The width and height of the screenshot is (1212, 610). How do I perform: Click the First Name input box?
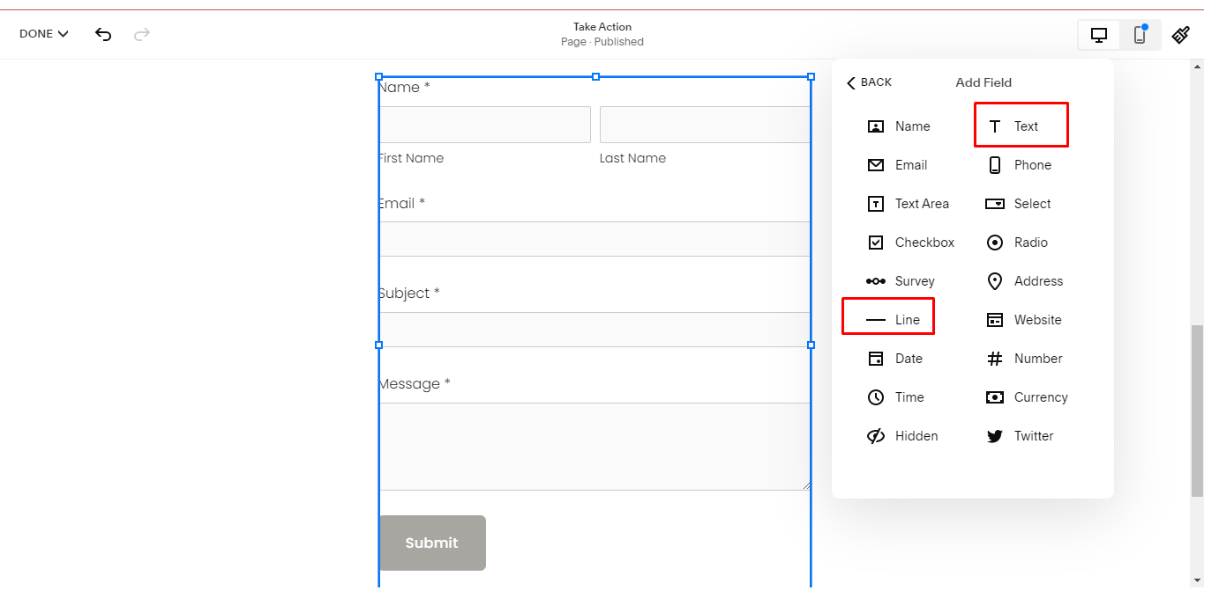pyautogui.click(x=484, y=124)
